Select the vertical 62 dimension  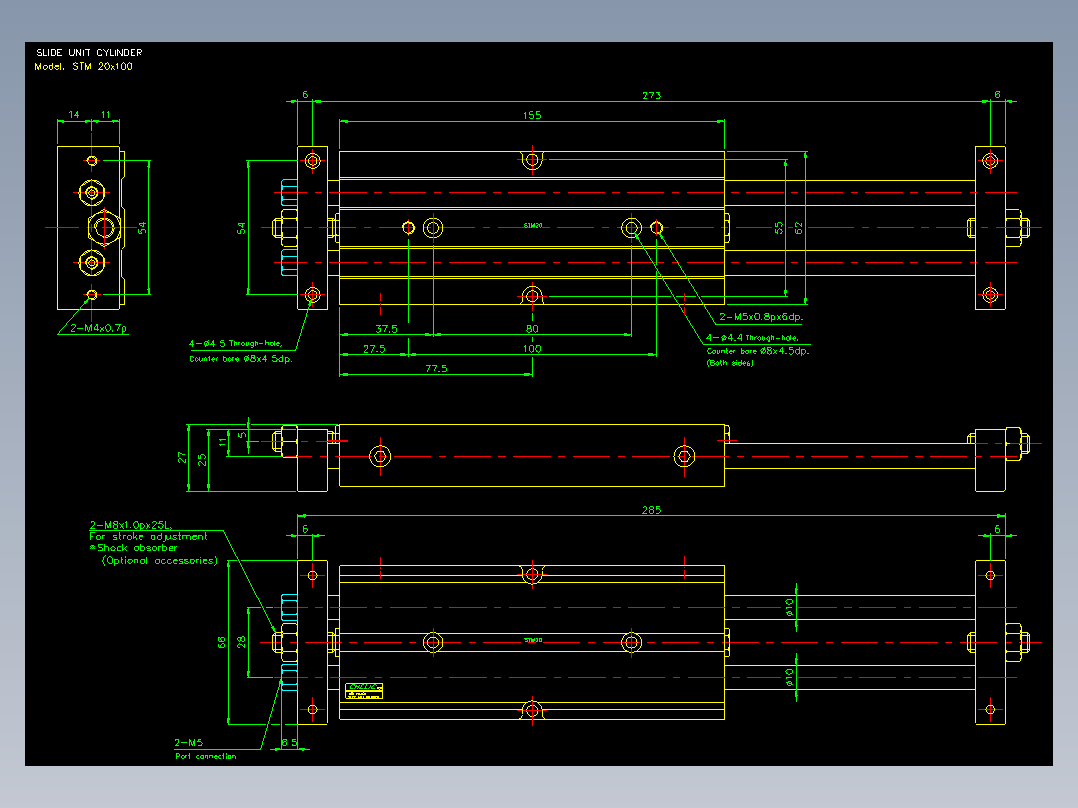click(799, 228)
